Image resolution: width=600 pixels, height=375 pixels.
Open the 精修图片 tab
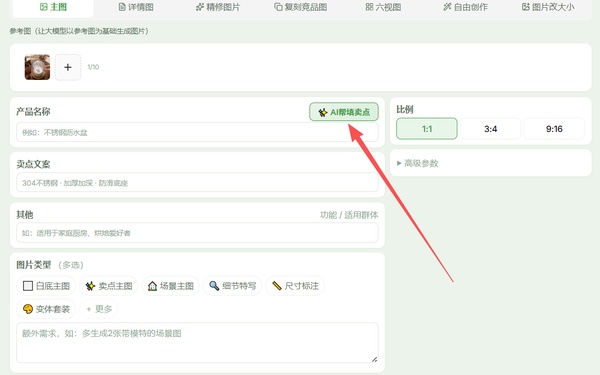point(218,7)
